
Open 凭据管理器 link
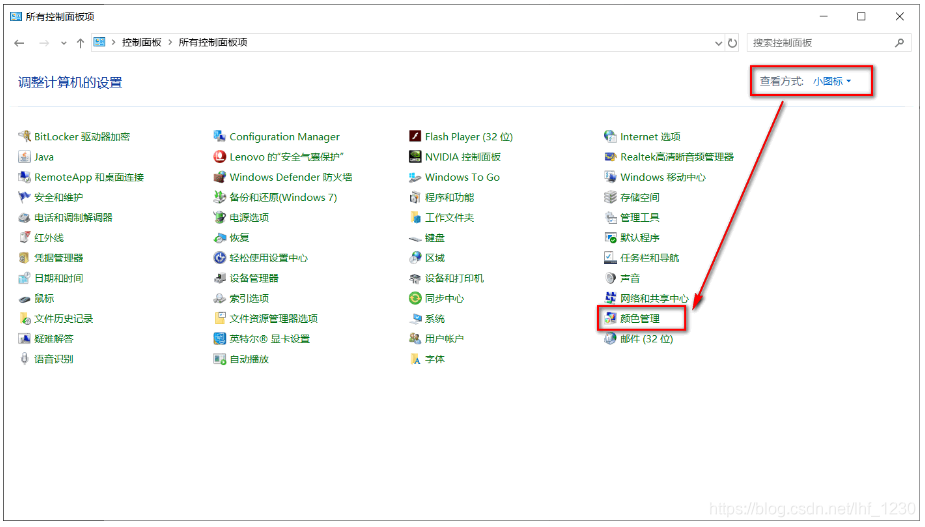[x=58, y=258]
